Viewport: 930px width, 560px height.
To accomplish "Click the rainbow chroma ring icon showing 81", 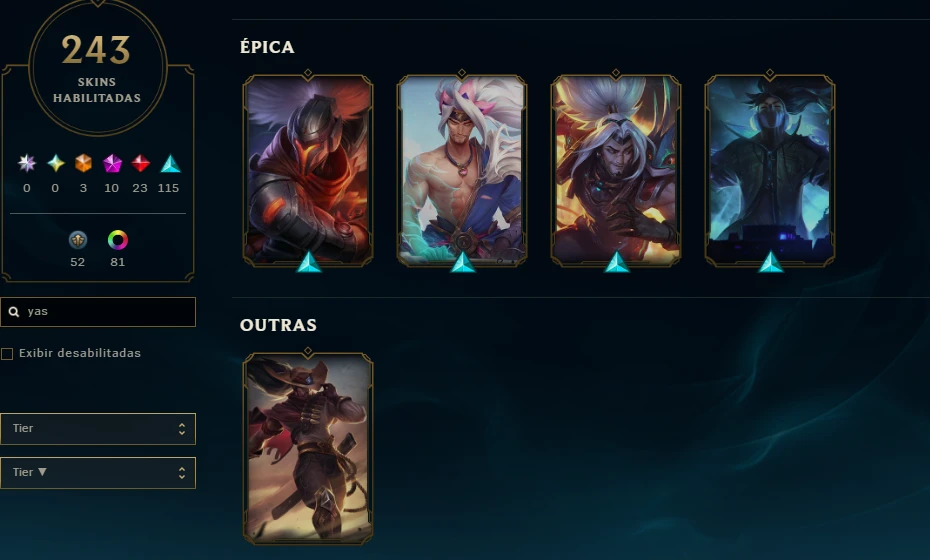I will tap(117, 240).
